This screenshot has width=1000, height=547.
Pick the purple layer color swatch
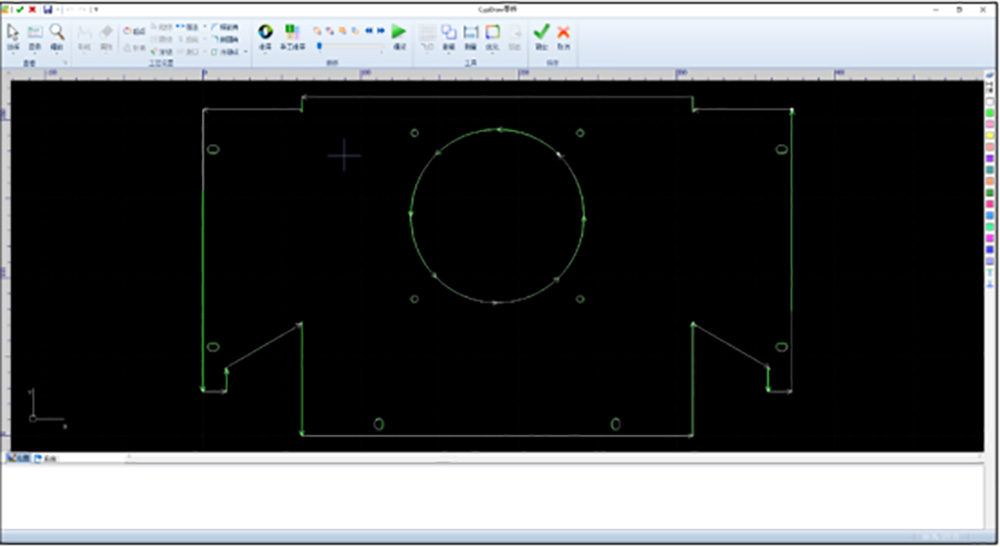click(x=990, y=158)
